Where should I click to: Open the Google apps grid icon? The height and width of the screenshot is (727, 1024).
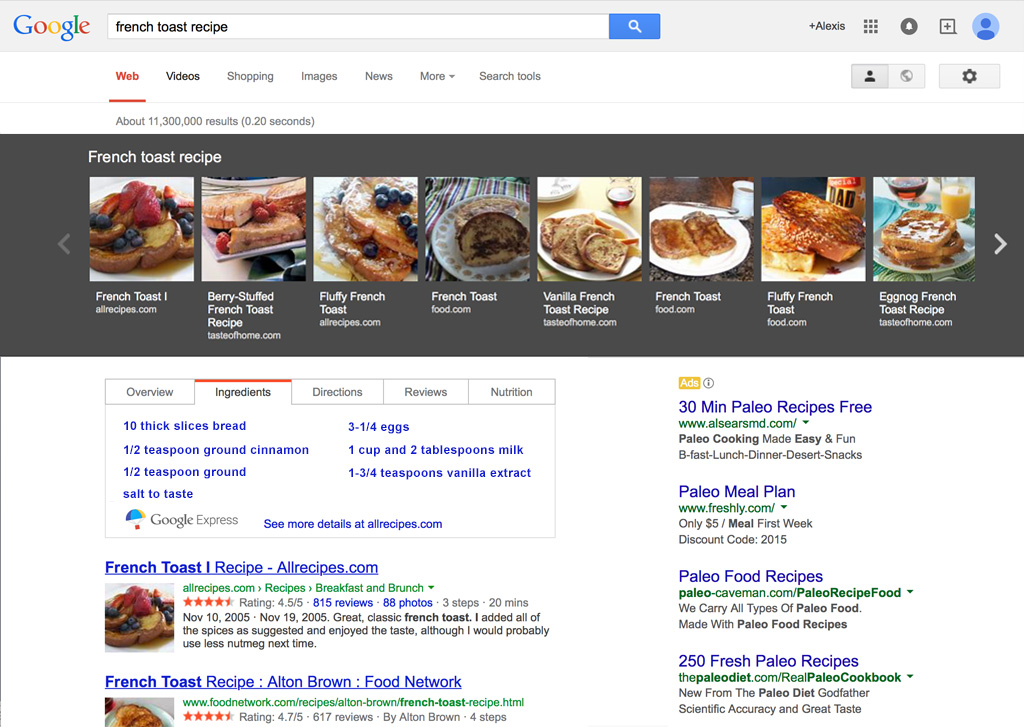[x=871, y=27]
